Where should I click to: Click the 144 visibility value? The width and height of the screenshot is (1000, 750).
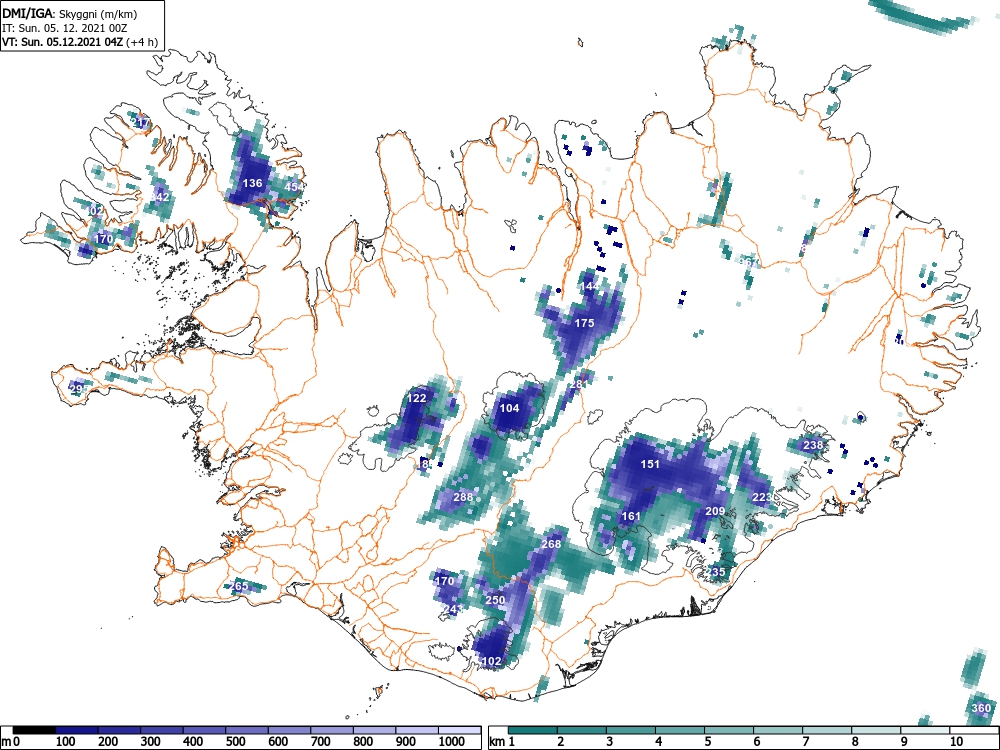point(590,286)
